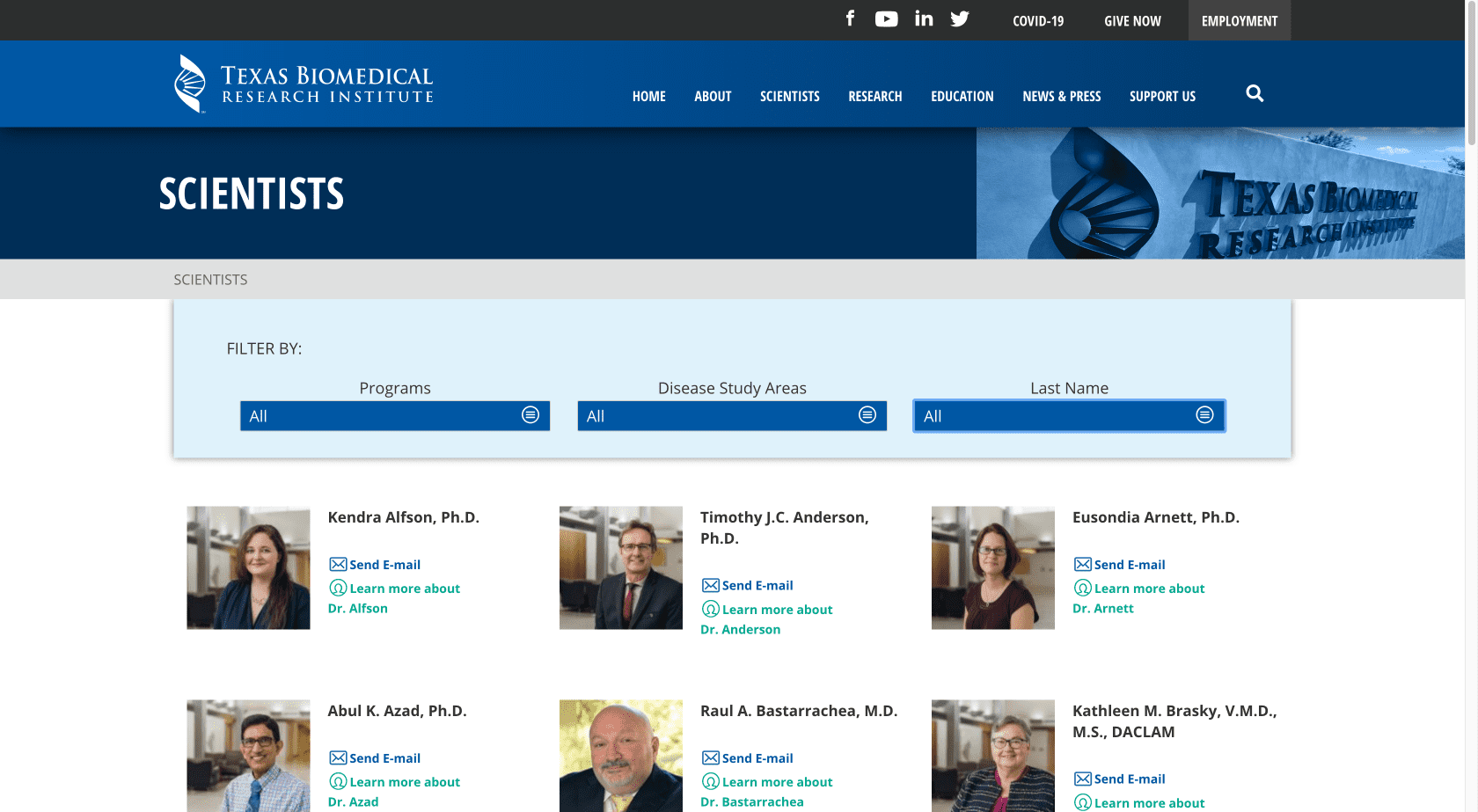The image size is (1478, 812).
Task: Send E-mail to Kendra Alfson
Action: [385, 565]
